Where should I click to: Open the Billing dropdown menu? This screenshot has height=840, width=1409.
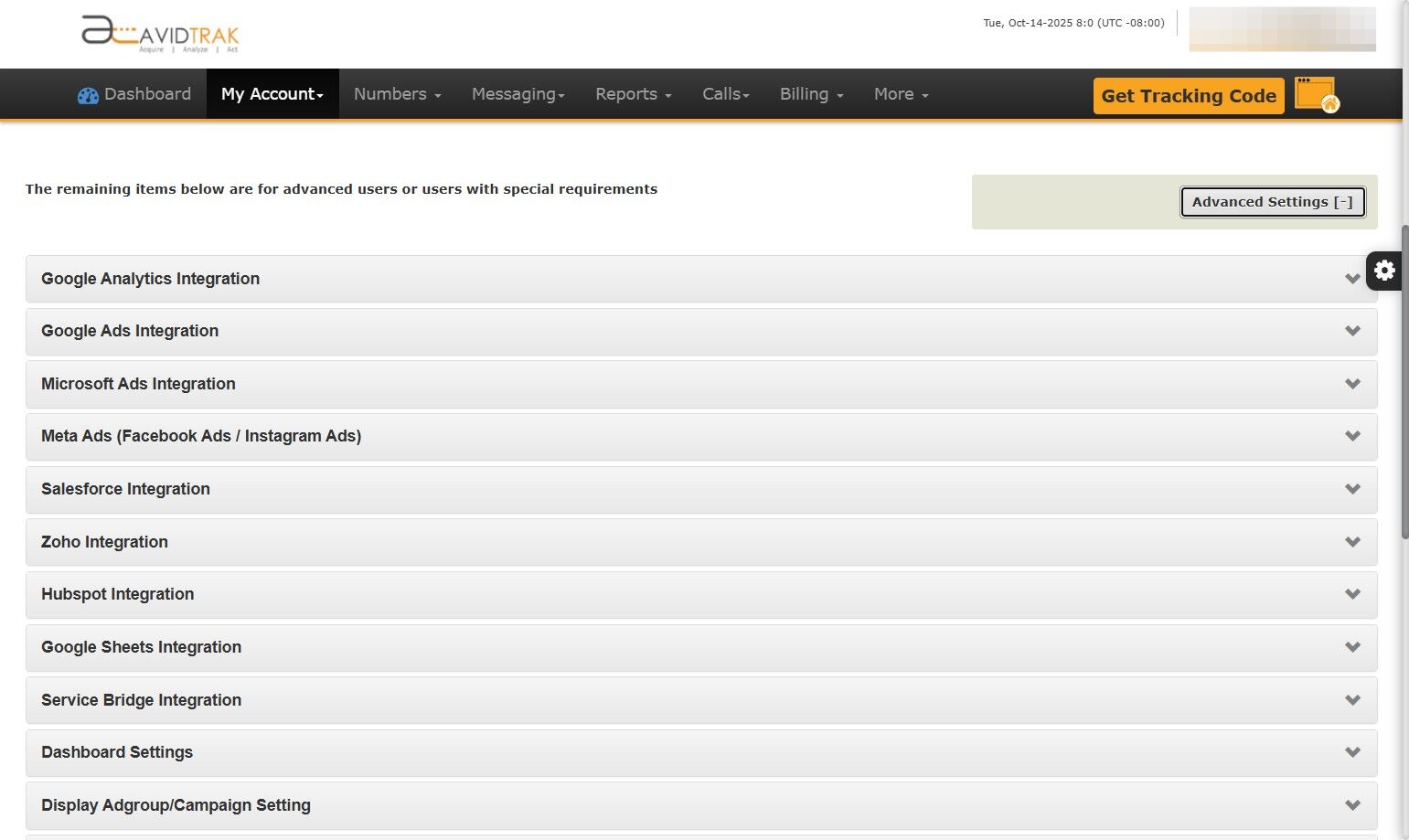pyautogui.click(x=812, y=94)
